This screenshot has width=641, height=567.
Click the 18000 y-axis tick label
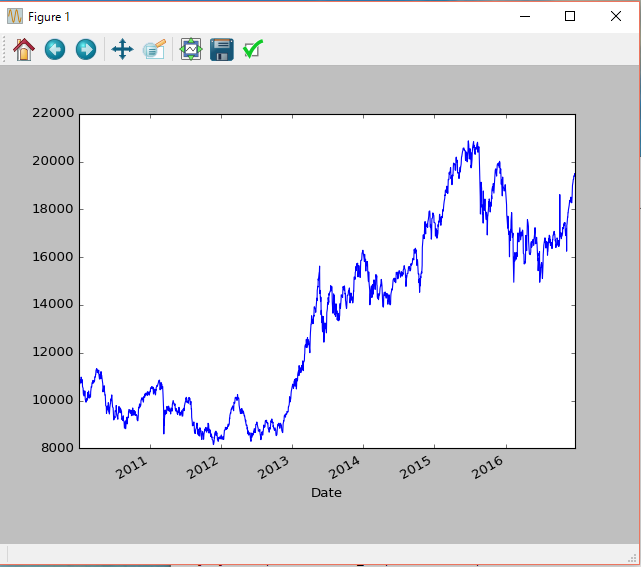pyautogui.click(x=53, y=209)
